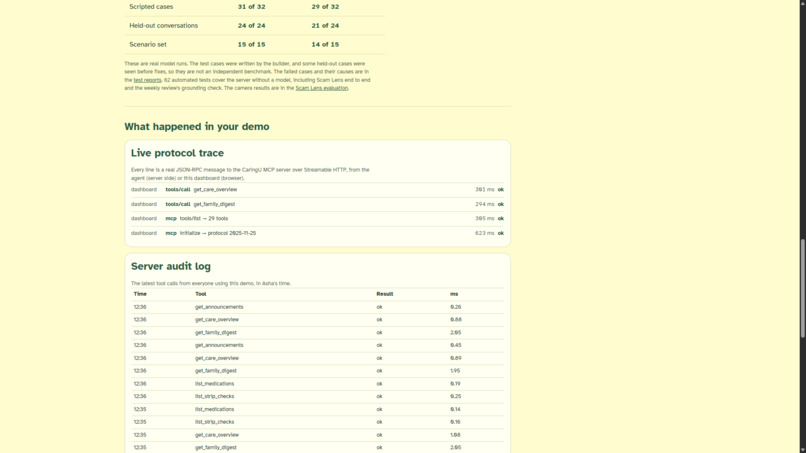Click the 0.45 ms value in audit log

tap(455, 346)
